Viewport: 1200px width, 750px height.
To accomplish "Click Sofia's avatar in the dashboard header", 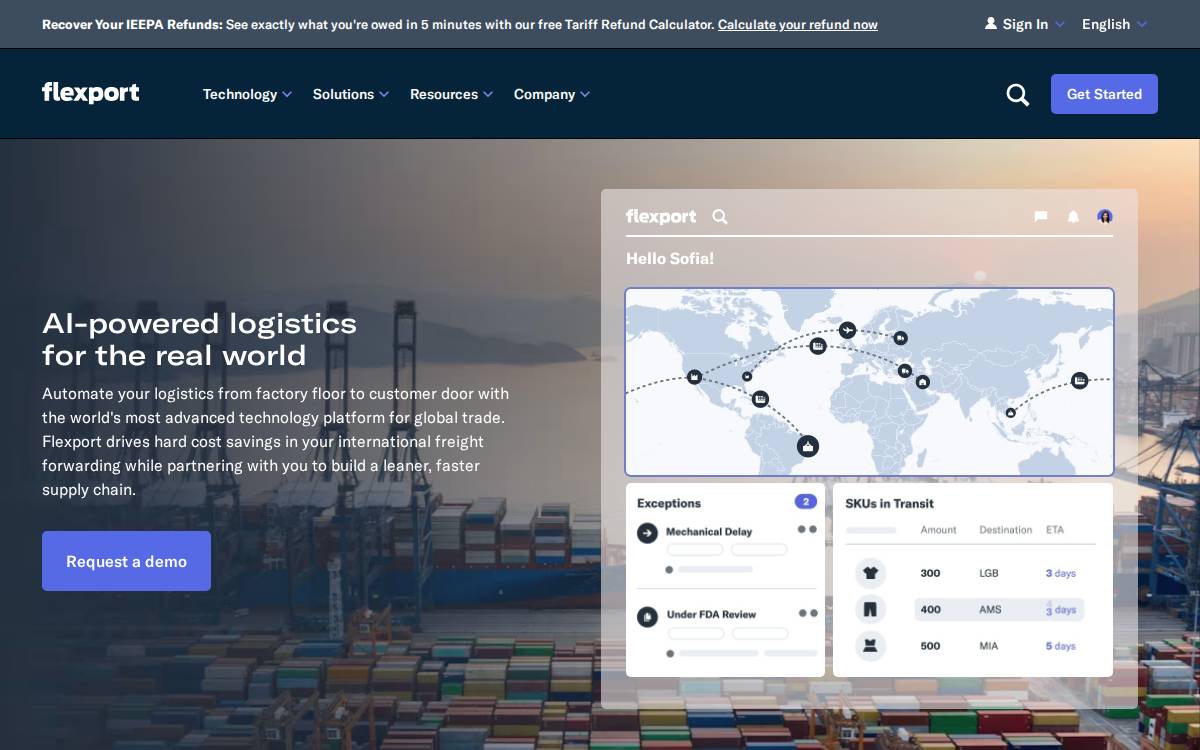I will [x=1105, y=216].
